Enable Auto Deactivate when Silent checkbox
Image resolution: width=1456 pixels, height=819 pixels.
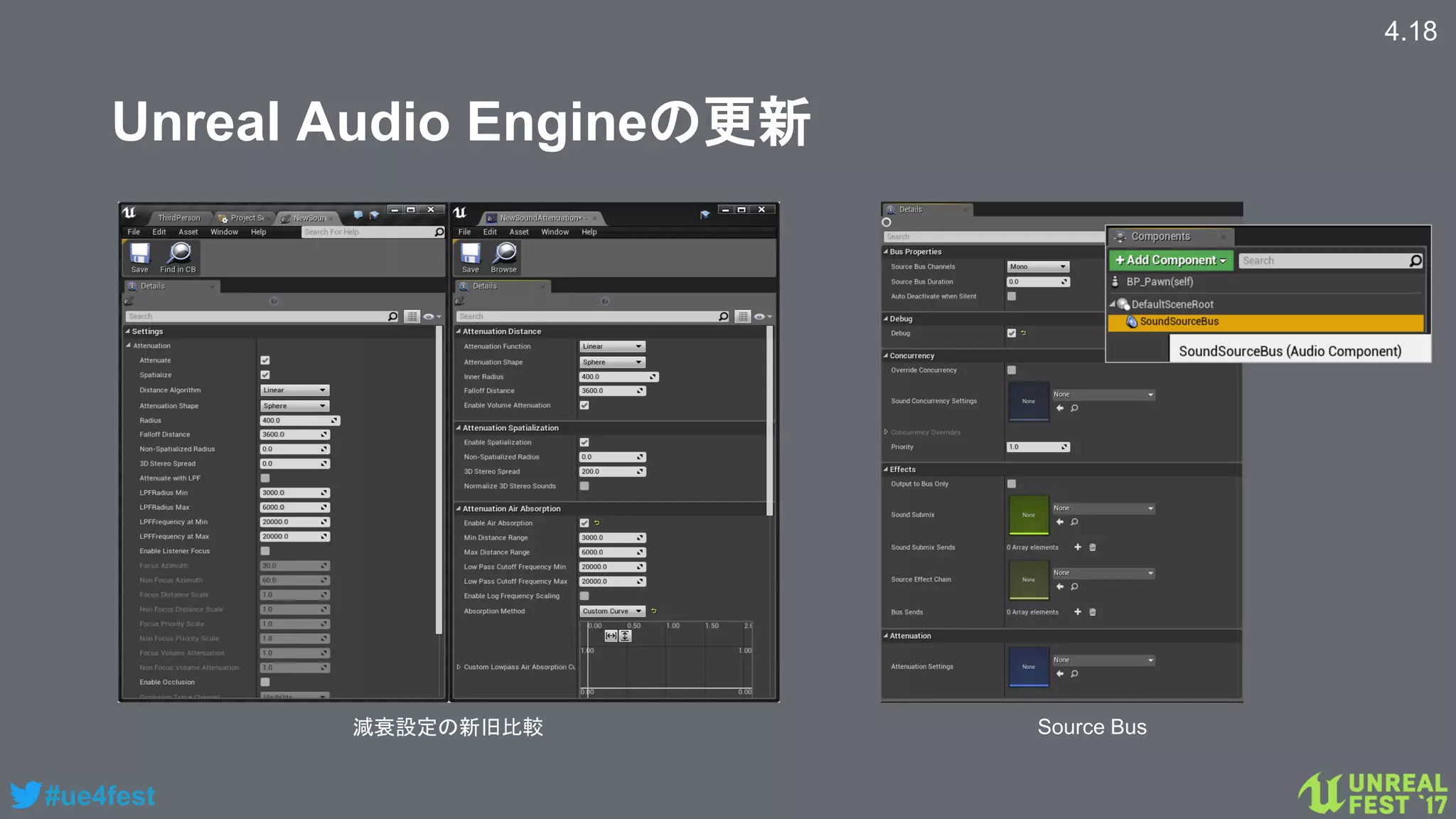[x=1012, y=296]
